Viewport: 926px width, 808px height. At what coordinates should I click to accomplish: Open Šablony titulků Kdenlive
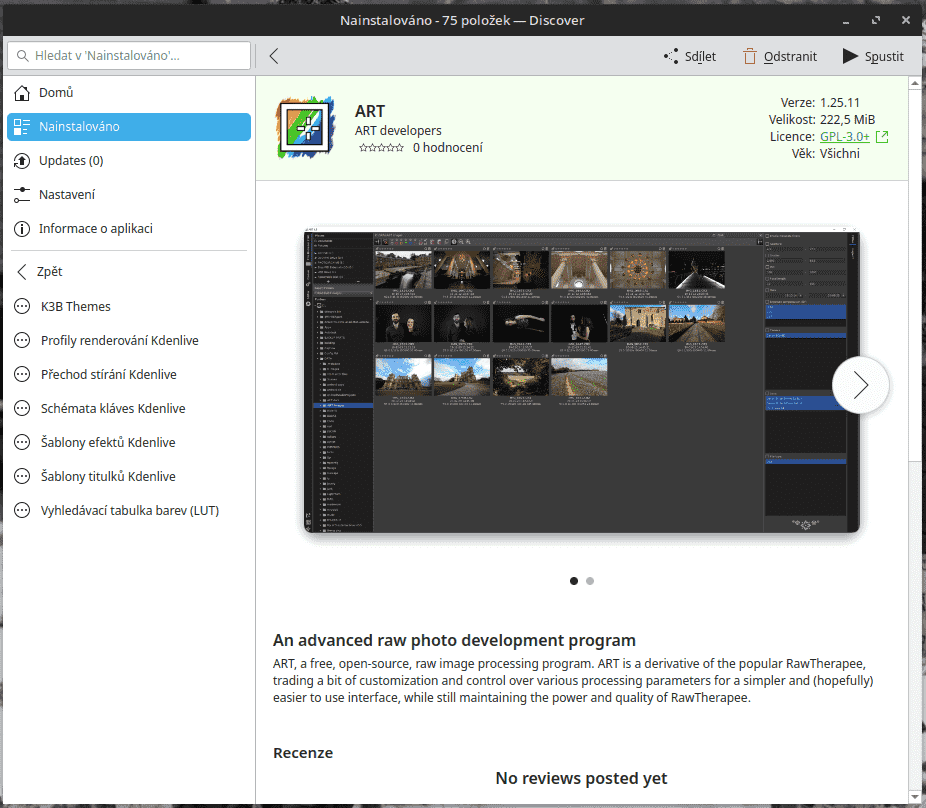point(129,476)
